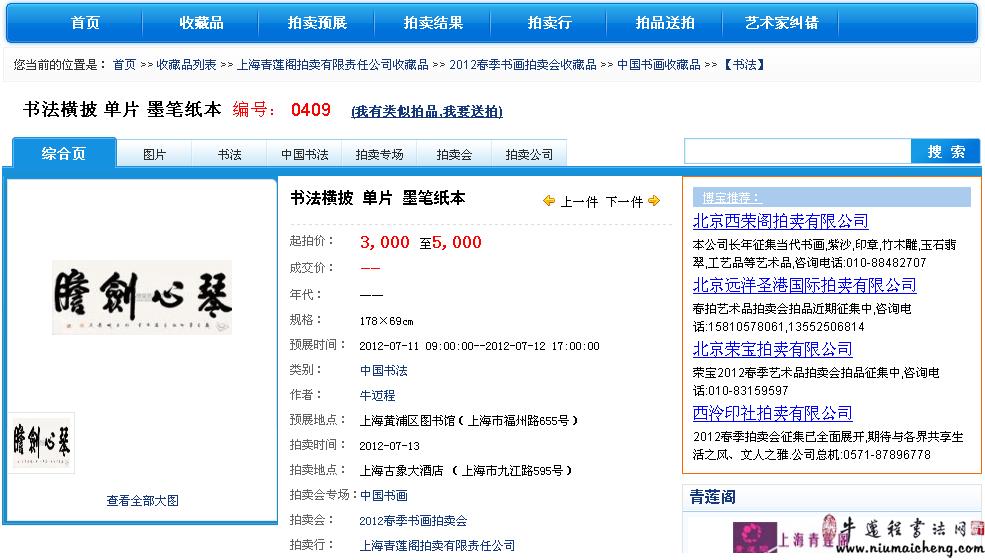Click 我有类似拍品,我要送拍 link
The height and width of the screenshot is (560, 985).
(427, 112)
